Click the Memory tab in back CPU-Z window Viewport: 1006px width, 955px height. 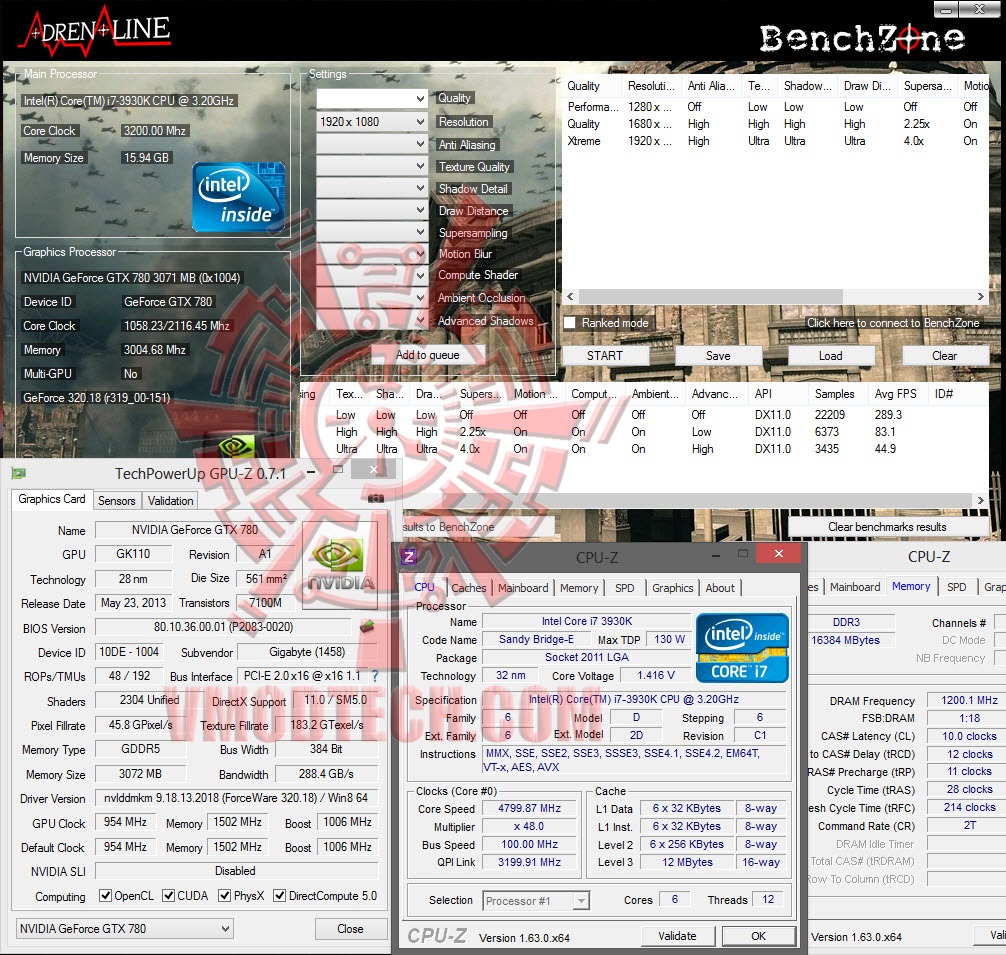pos(910,586)
